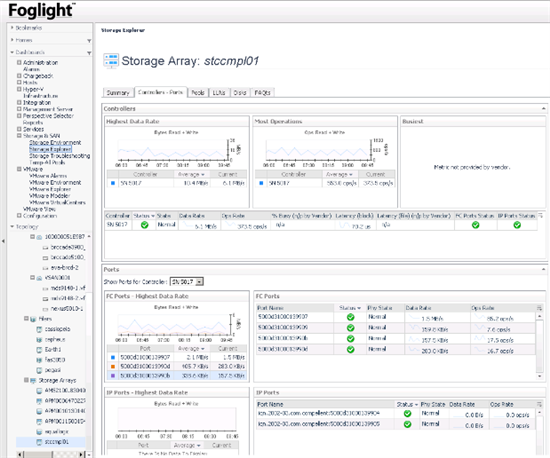Viewport: 550px width, 458px height.
Task: Click blue legend swatch for SN 5017 in Highest Data Rate
Action: point(113,183)
